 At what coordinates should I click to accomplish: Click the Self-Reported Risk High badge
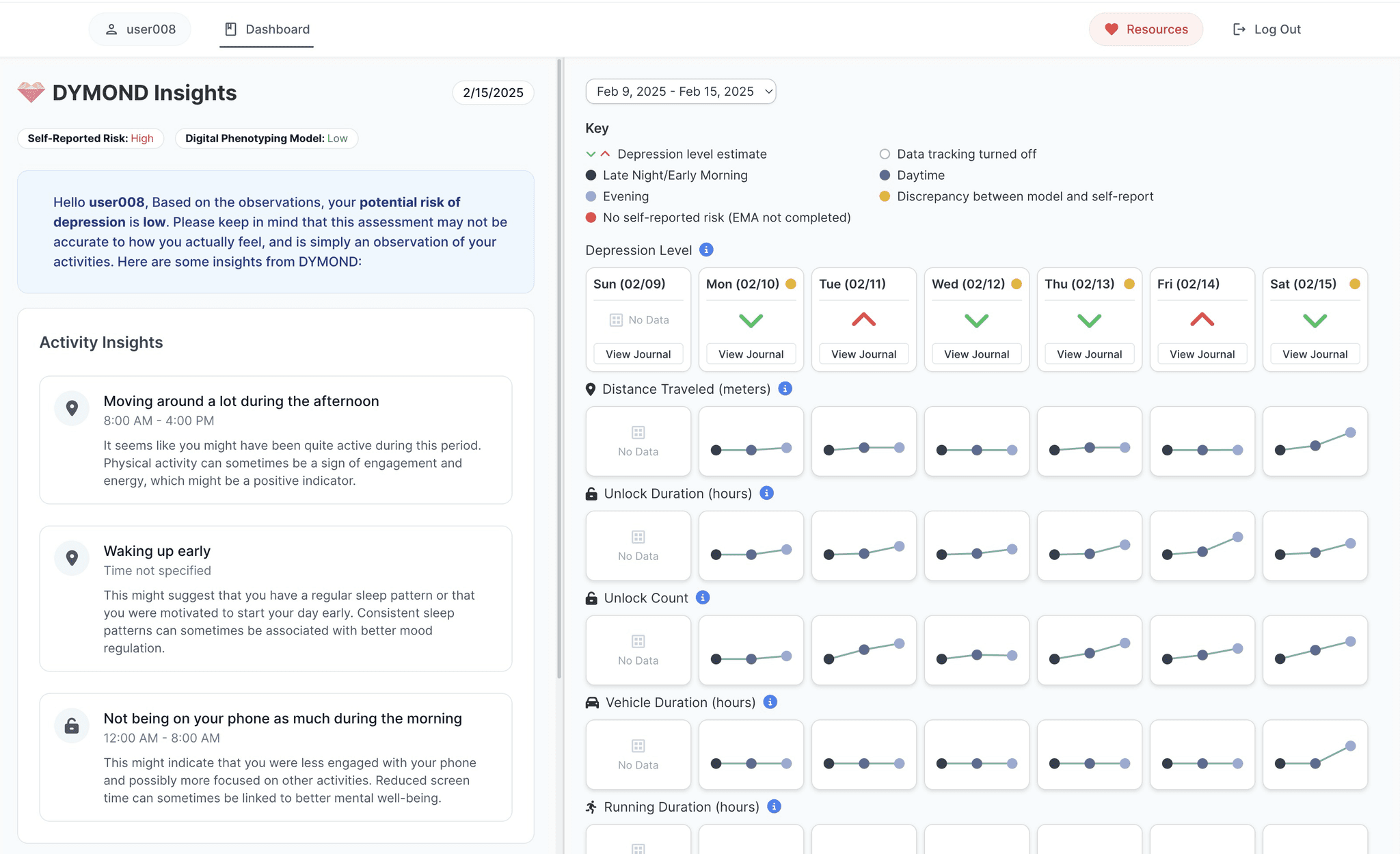pyautogui.click(x=91, y=138)
